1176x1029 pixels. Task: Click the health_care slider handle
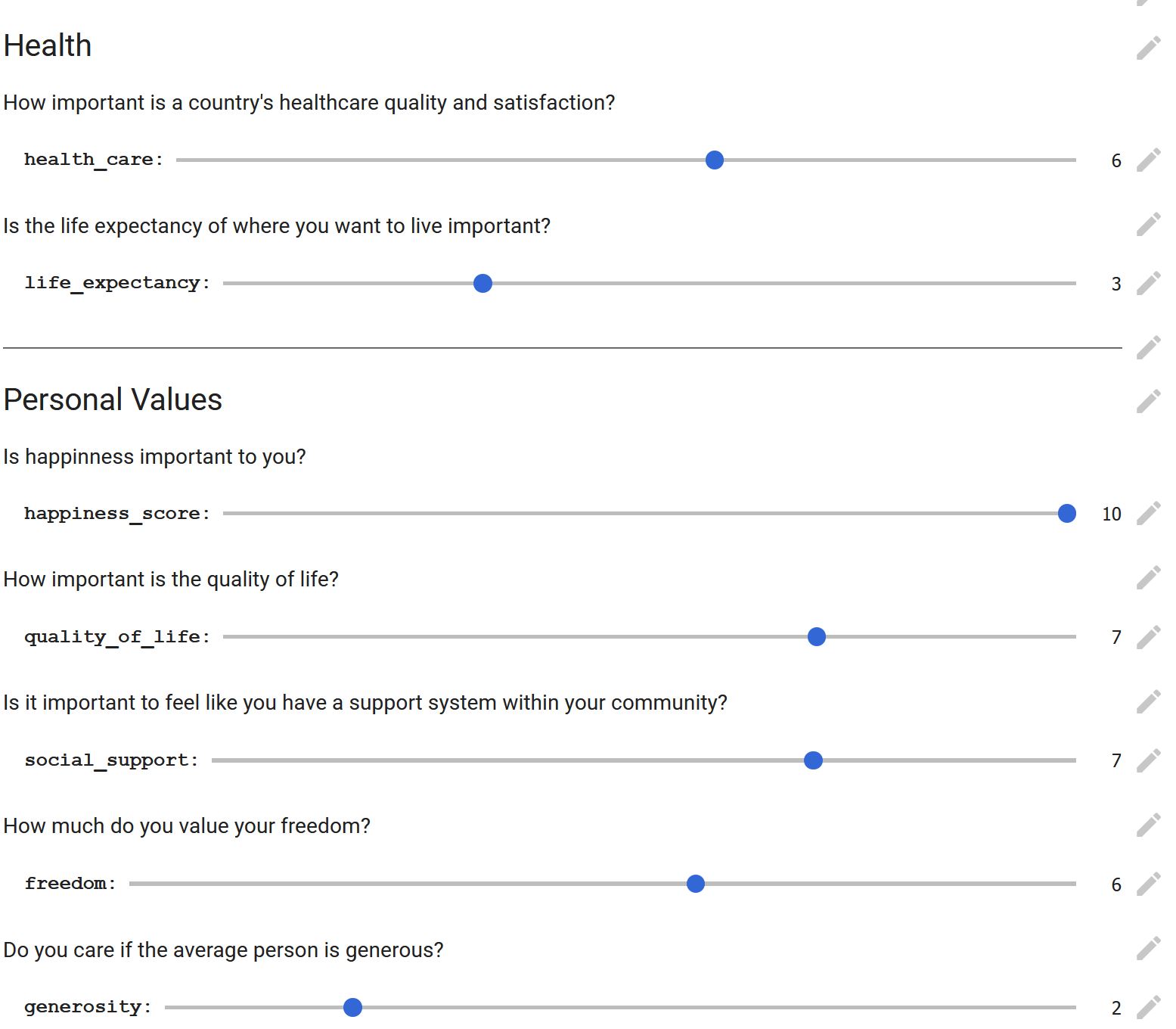[715, 160]
